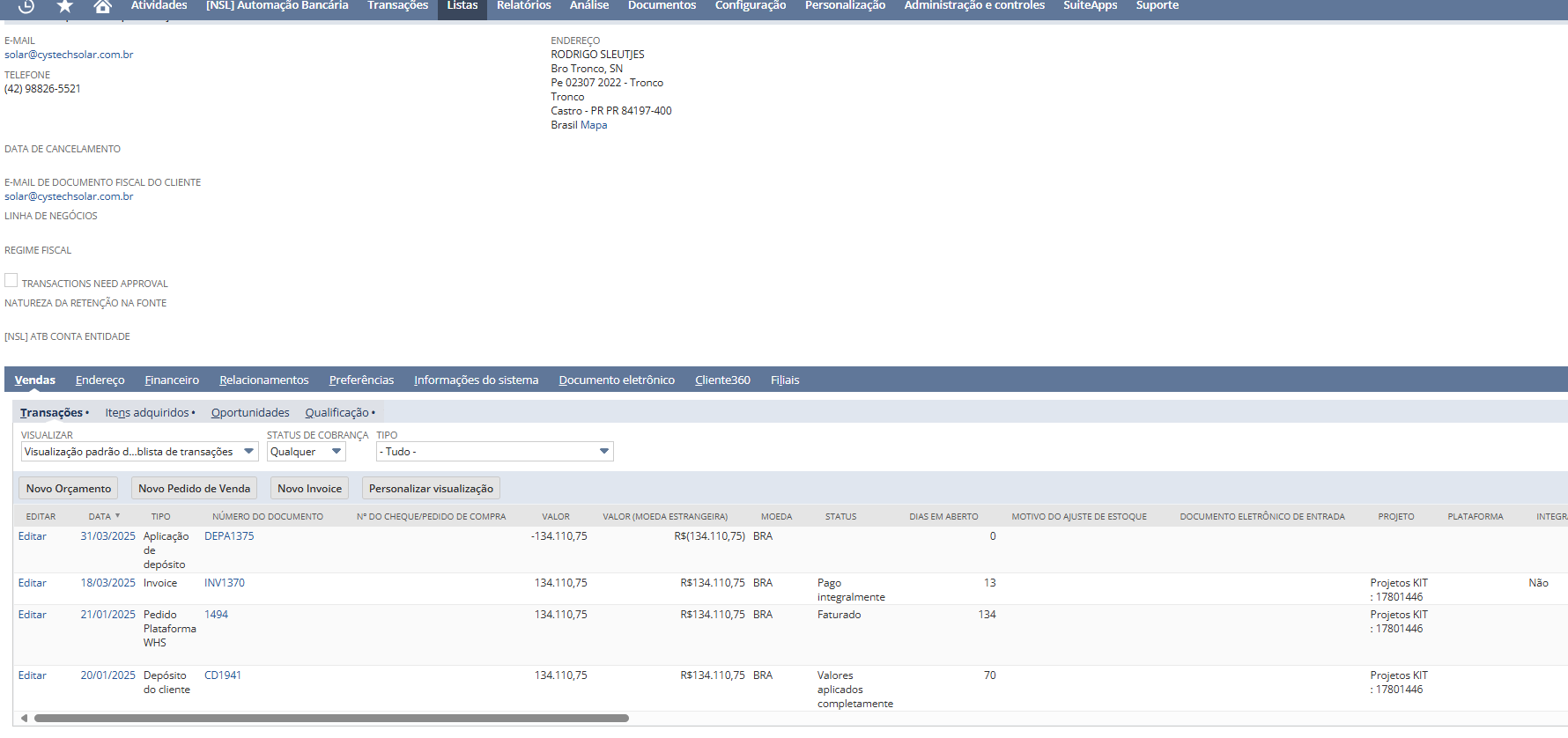The image size is (1568, 738).
Task: Open the Cliente360 tab
Action: point(722,380)
